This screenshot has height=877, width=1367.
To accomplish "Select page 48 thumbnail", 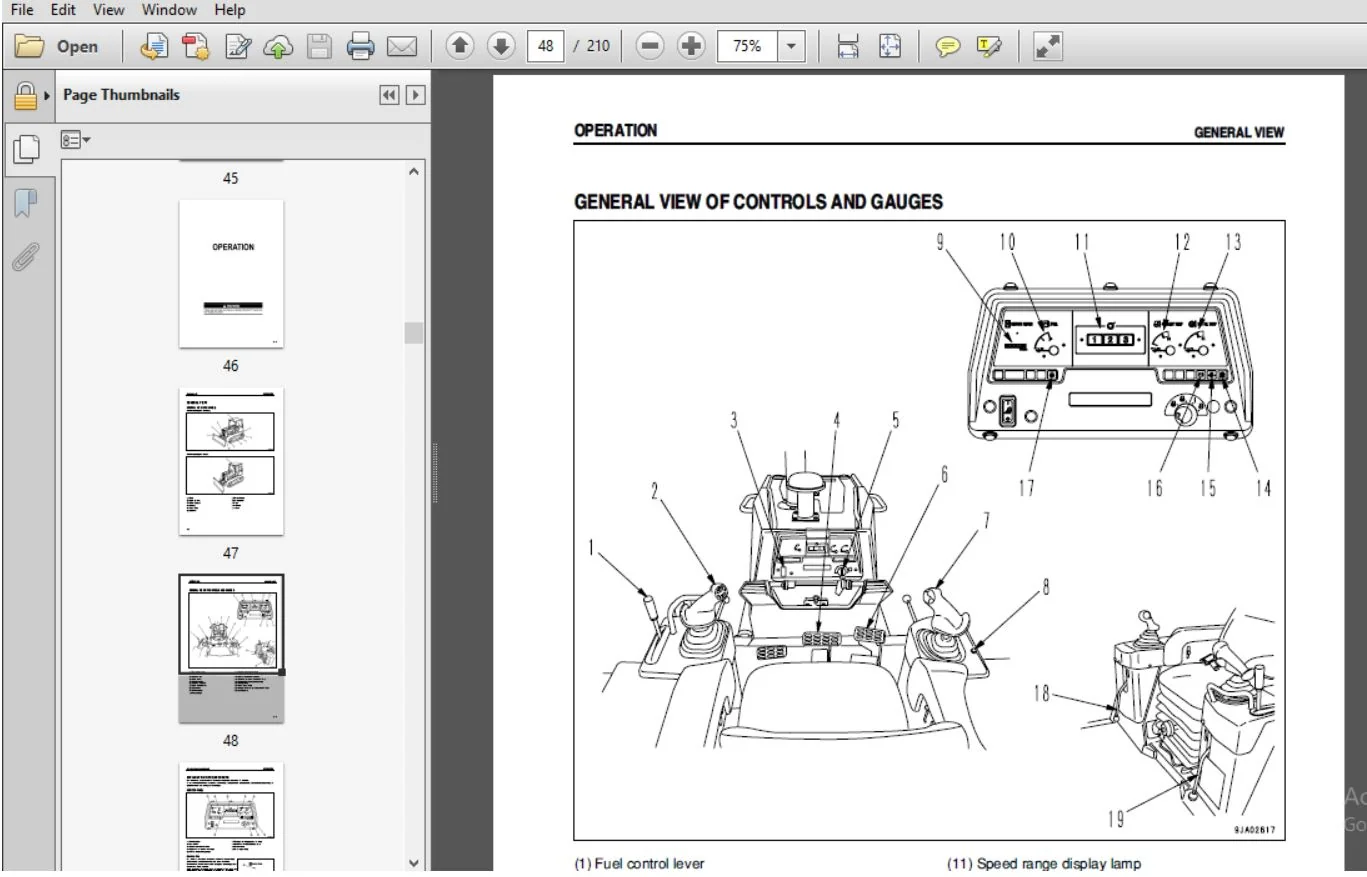I will [x=231, y=648].
